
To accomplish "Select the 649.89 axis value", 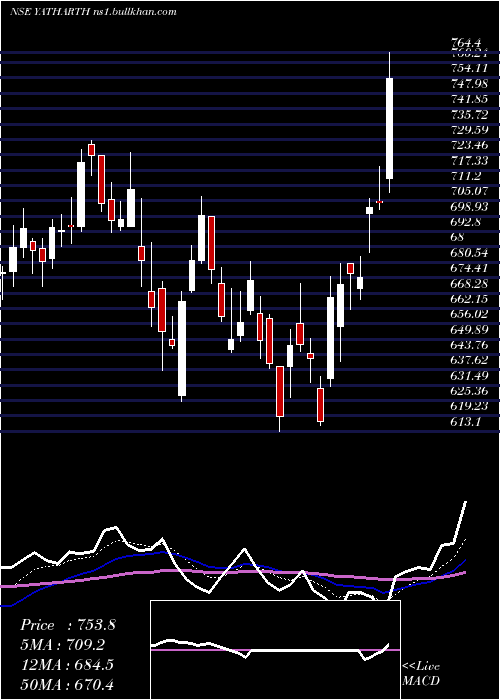I will click(x=469, y=329).
